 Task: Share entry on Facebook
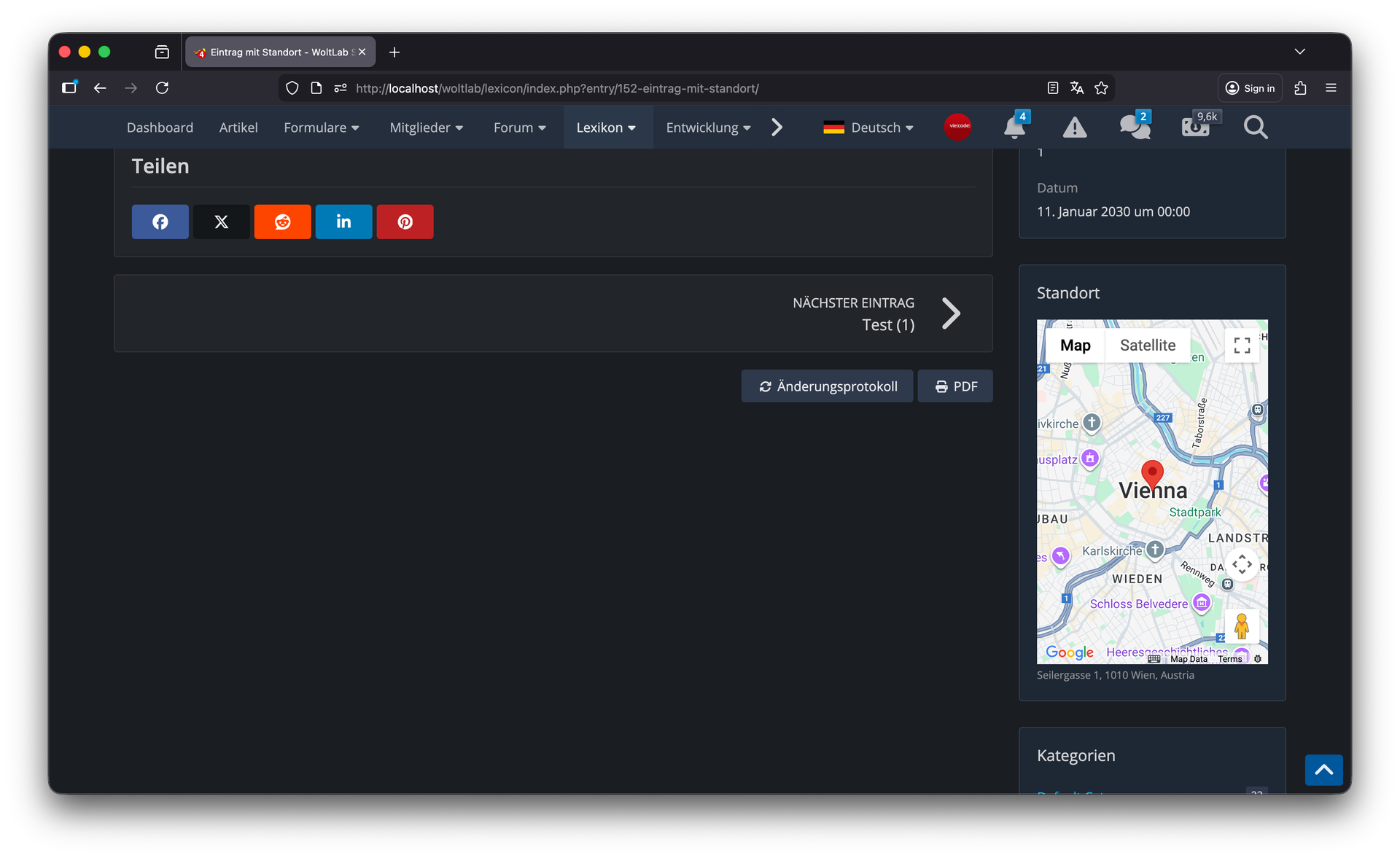coord(160,222)
